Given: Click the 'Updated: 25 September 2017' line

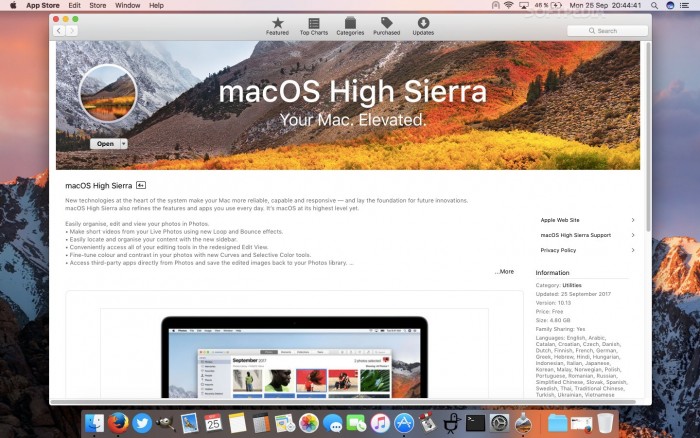Looking at the screenshot, I should coord(573,294).
